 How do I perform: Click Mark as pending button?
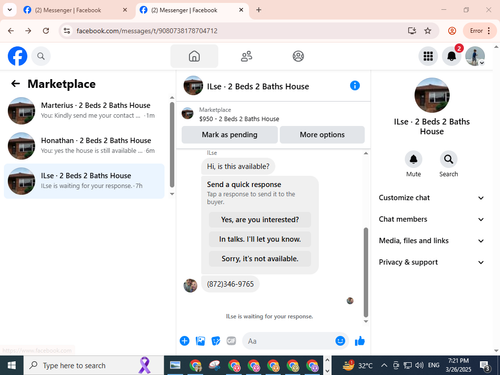pyautogui.click(x=229, y=135)
